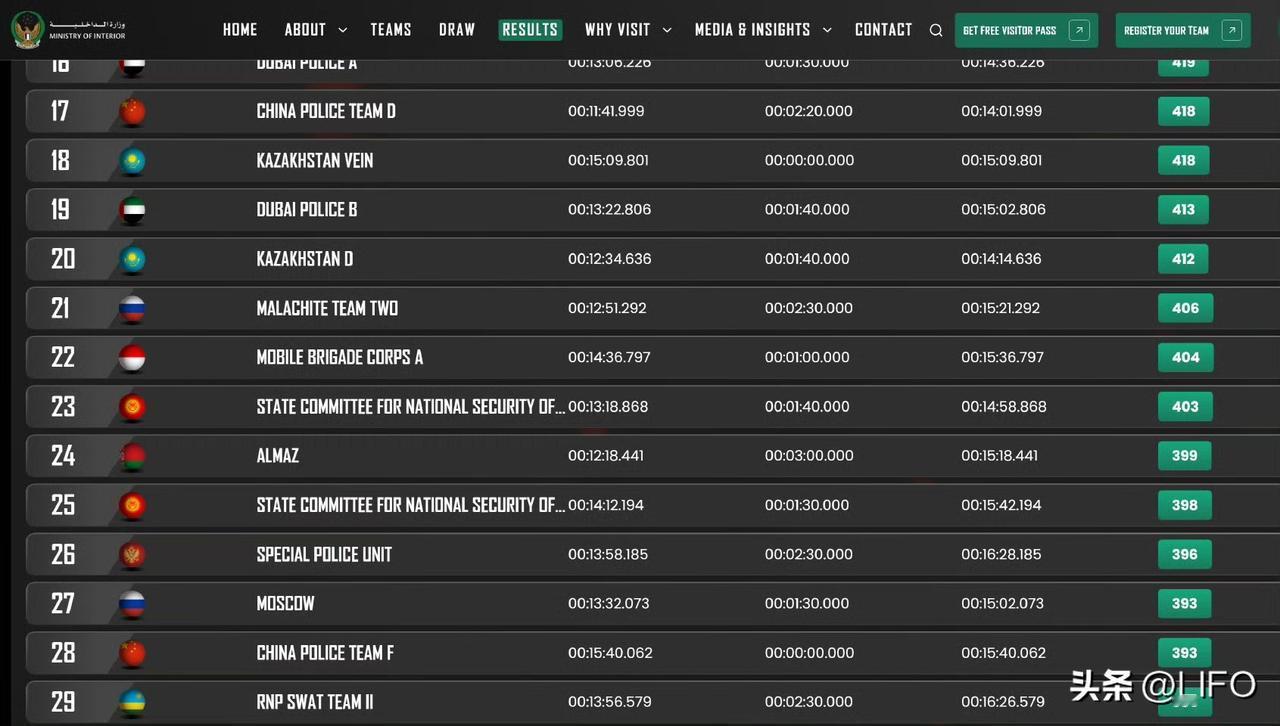Click the time 00:11:41.999 for China Police Team D
1280x726 pixels.
click(x=606, y=111)
